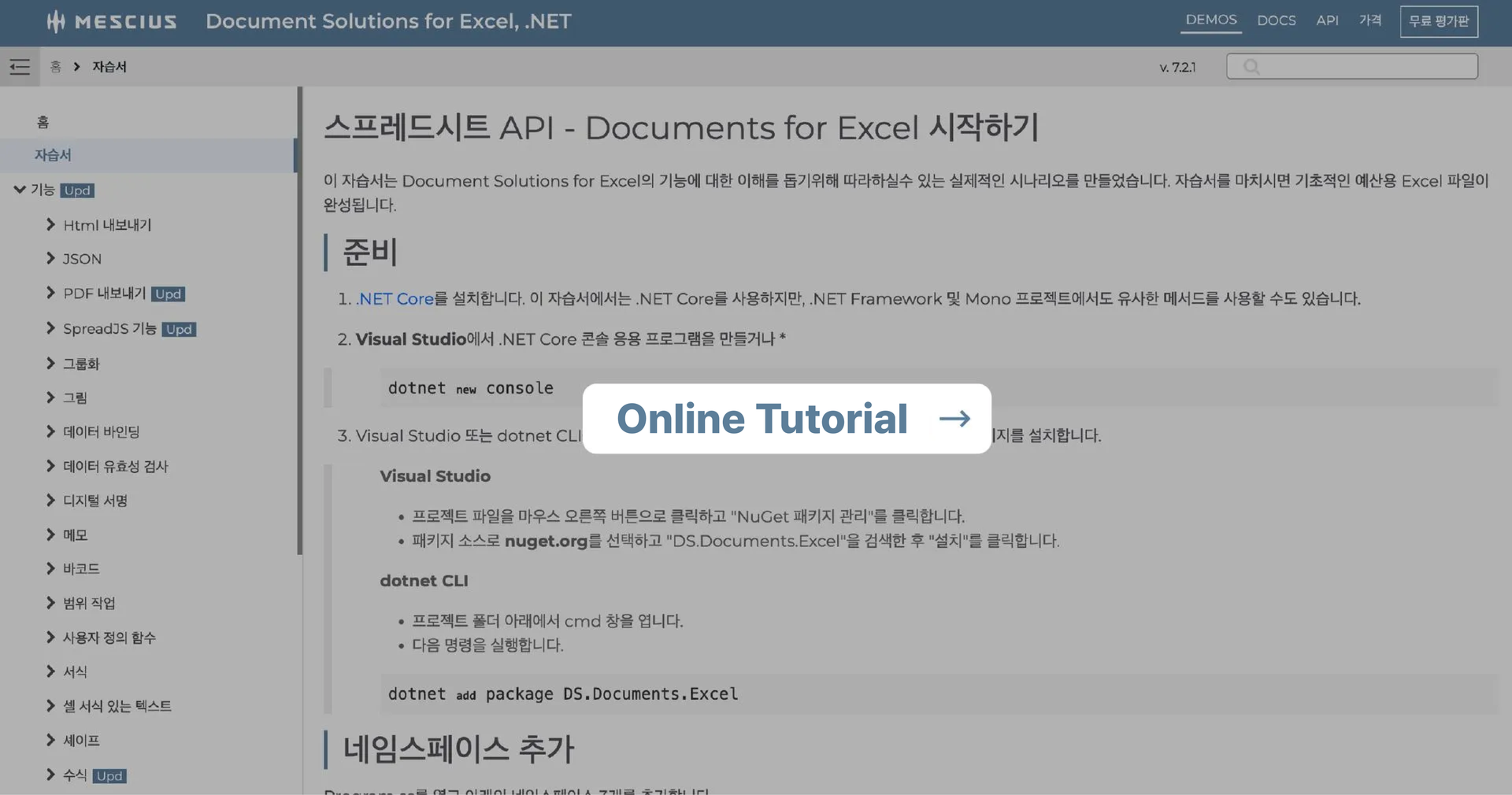The image size is (1512, 795).
Task: Open 메모 sidebar item
Action: [75, 534]
